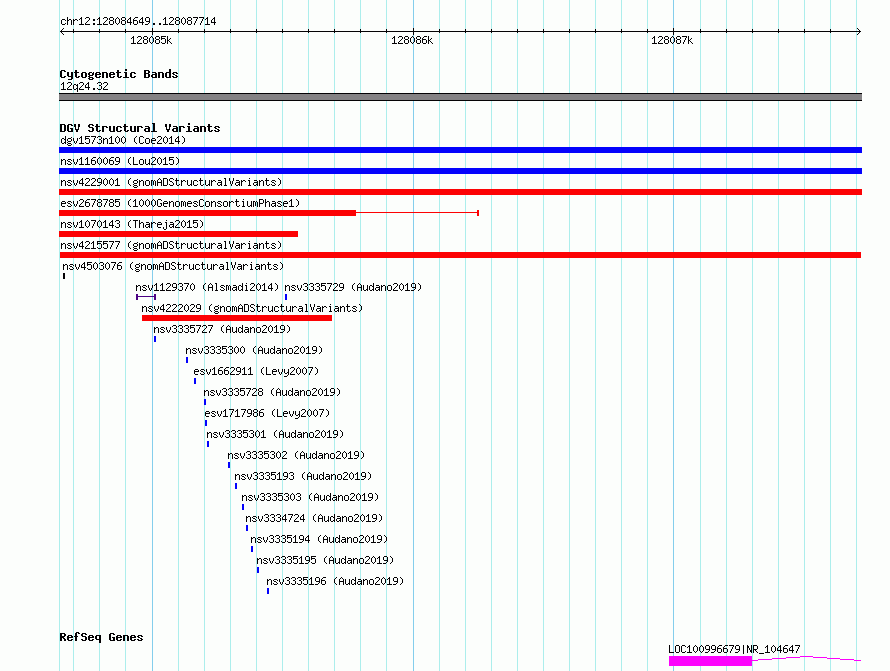Click the dgv1573n100 (Coe2014) label text
The width and height of the screenshot is (890, 671).
(x=123, y=140)
